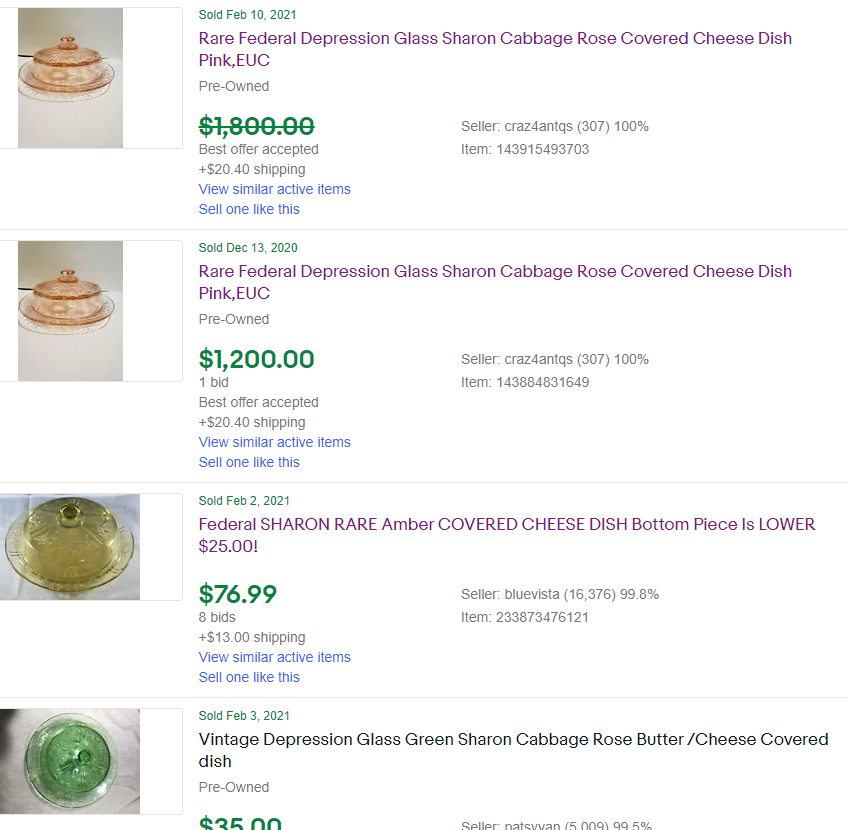This screenshot has width=847, height=830.
Task: Click item number 233873476121
Action: click(x=542, y=617)
